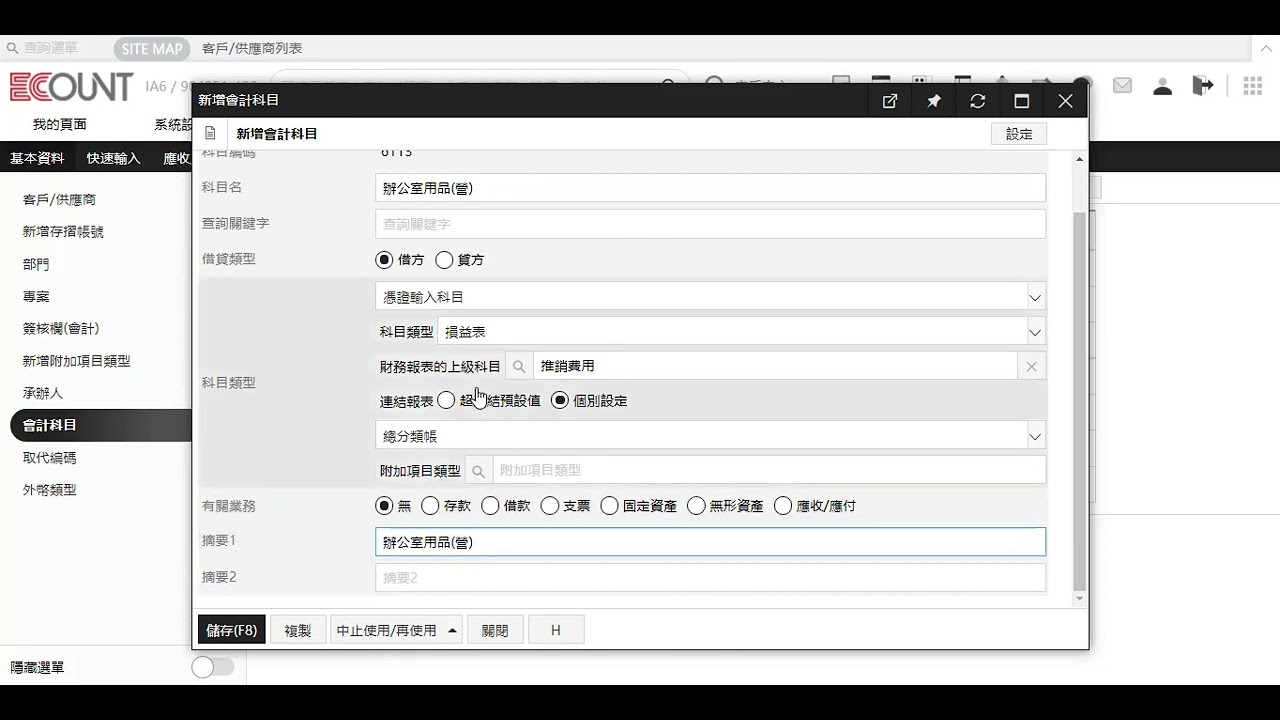Close the 新增會計科目 dialog with X
Viewport: 1280px width, 720px height.
coord(1065,101)
